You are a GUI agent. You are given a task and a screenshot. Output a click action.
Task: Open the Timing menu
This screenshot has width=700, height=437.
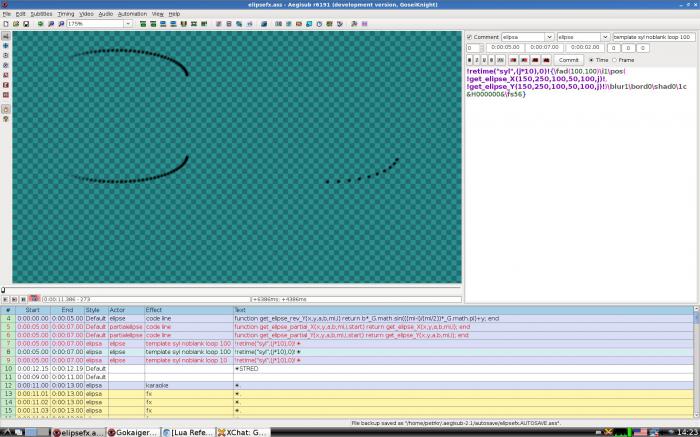point(66,14)
